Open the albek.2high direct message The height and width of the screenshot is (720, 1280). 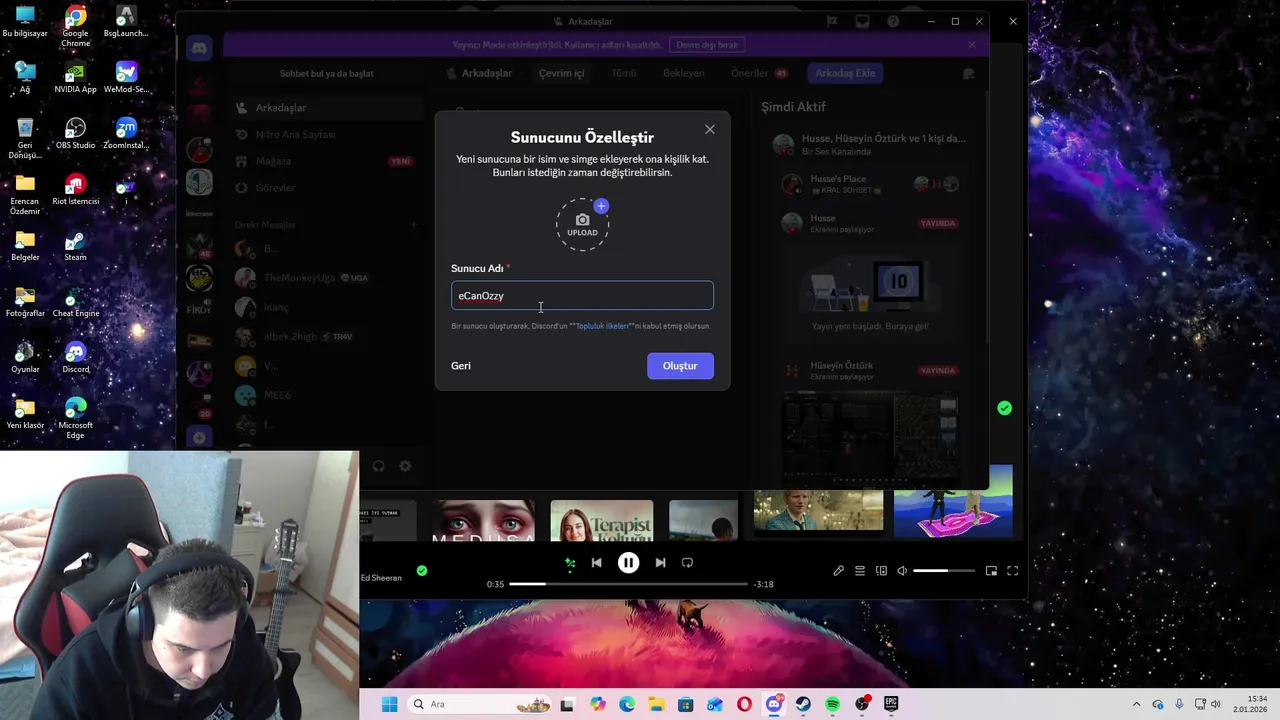328,337
